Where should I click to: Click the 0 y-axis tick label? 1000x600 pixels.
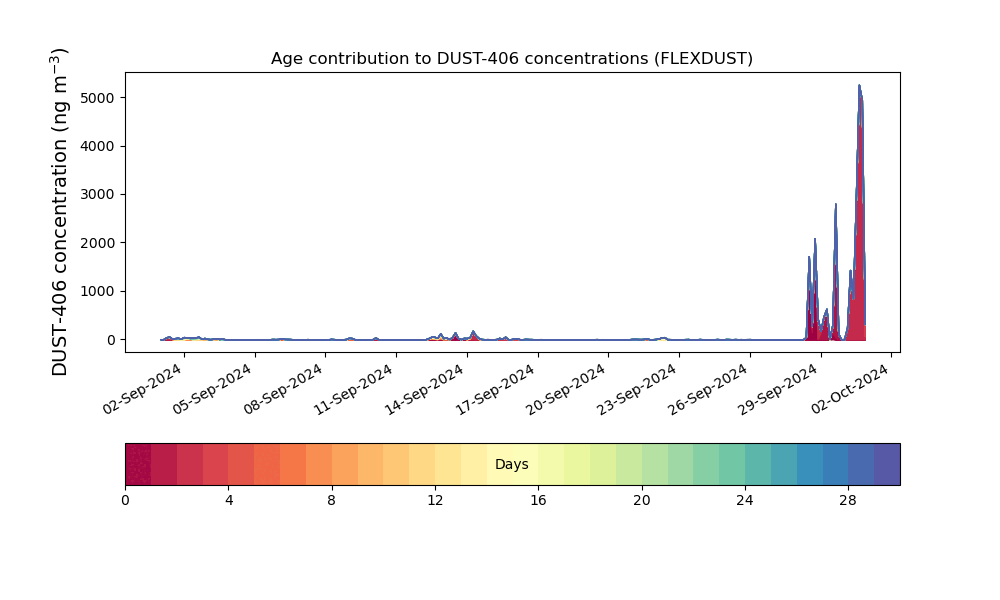click(x=111, y=340)
